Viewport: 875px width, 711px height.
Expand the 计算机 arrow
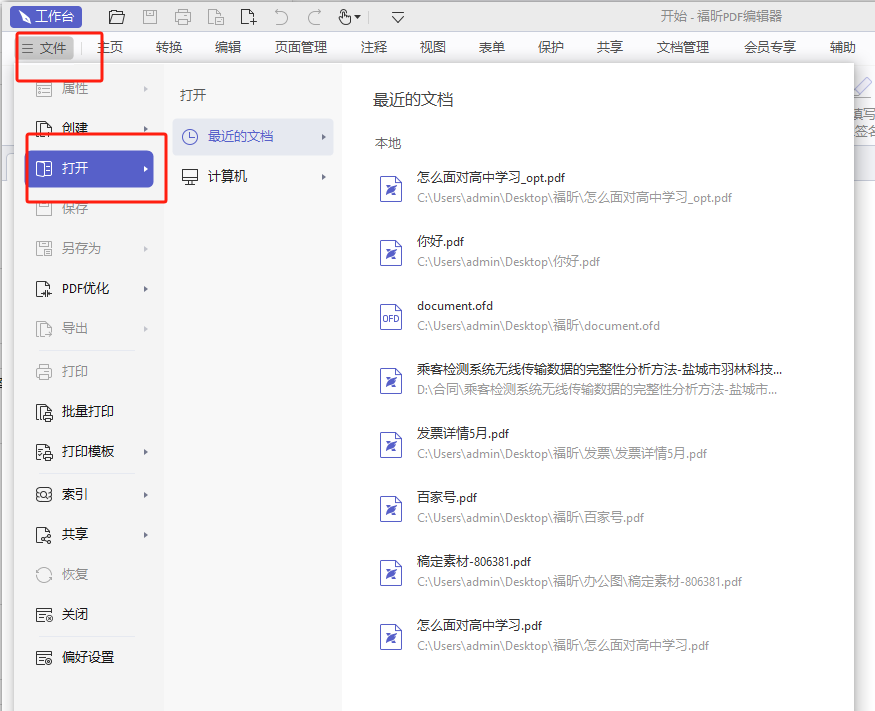(x=324, y=177)
